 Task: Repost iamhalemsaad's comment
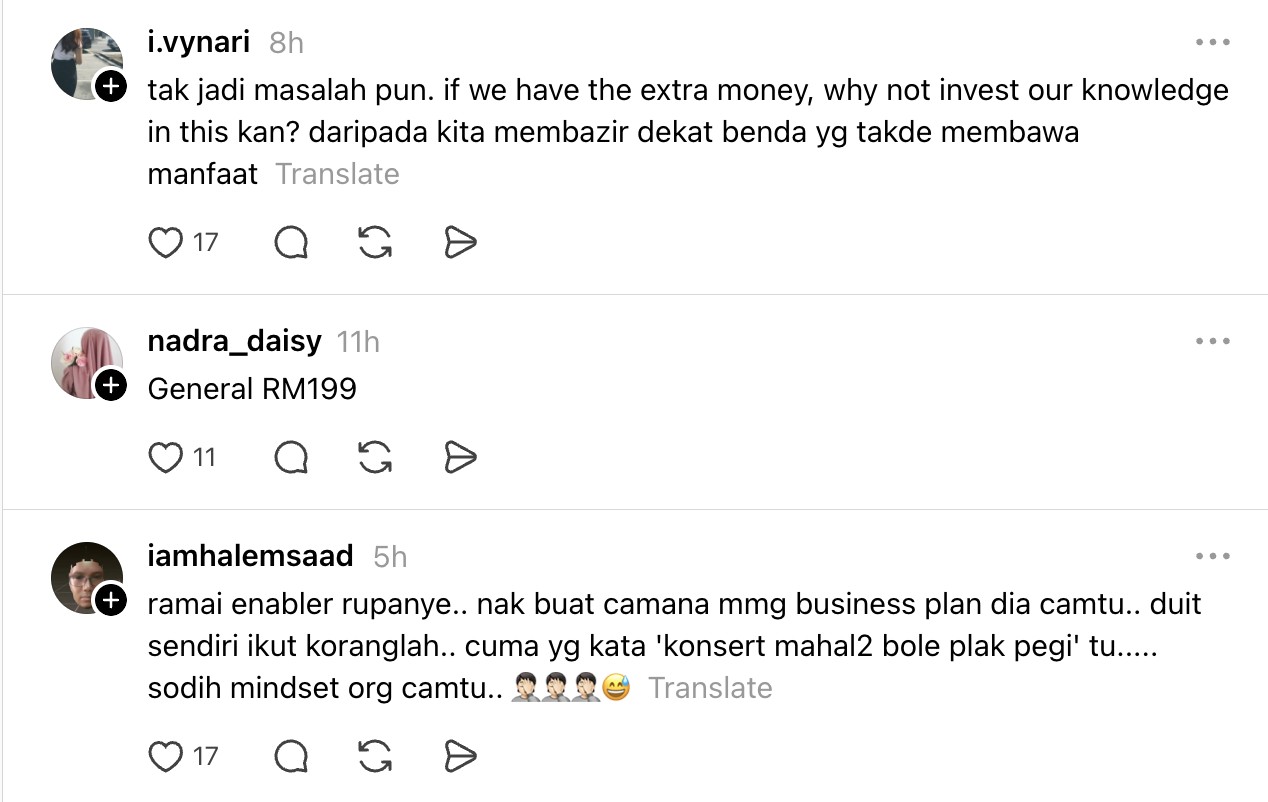375,757
